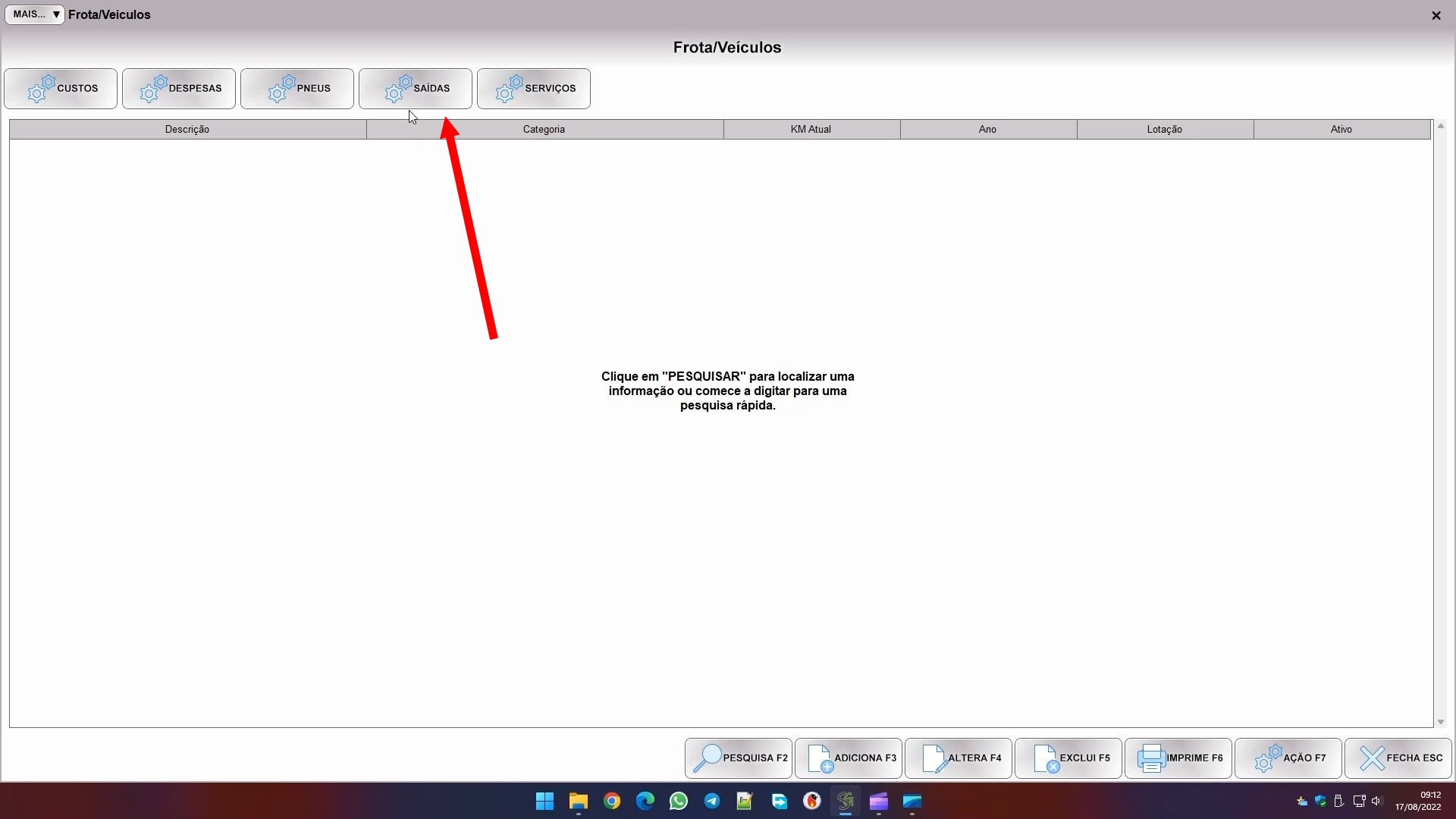Open DESPESAS from the top toolbar
Screen dimensions: 1456x819
179,89
